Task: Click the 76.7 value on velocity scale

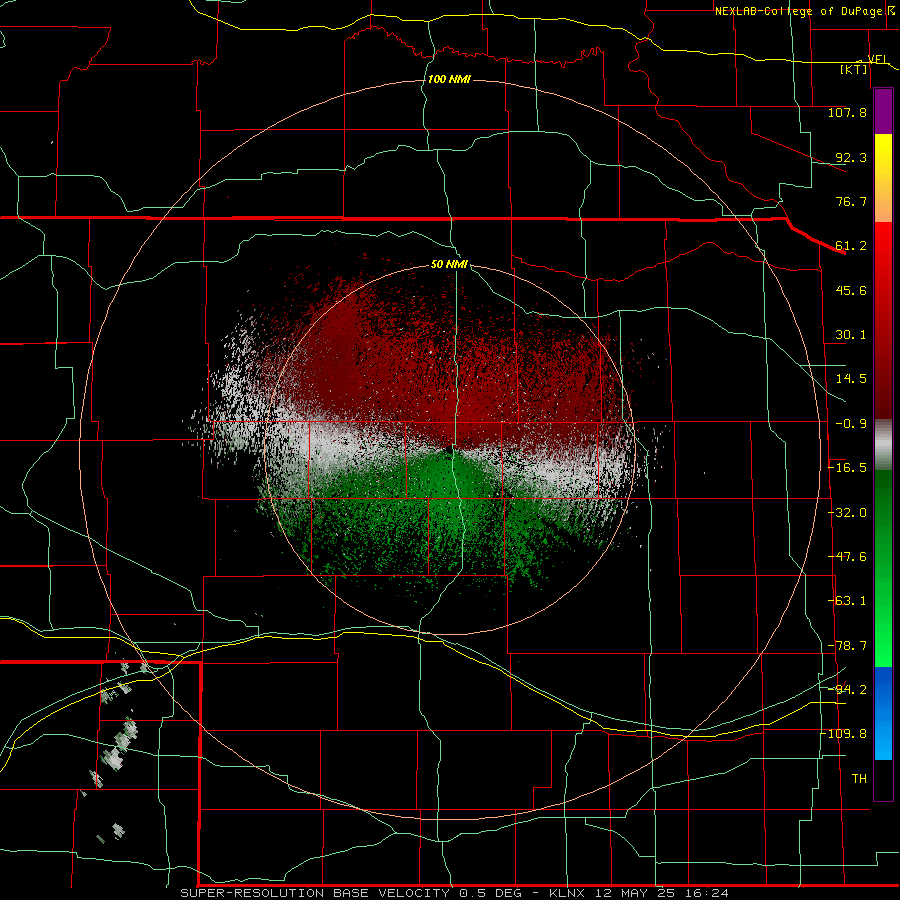Action: [851, 201]
